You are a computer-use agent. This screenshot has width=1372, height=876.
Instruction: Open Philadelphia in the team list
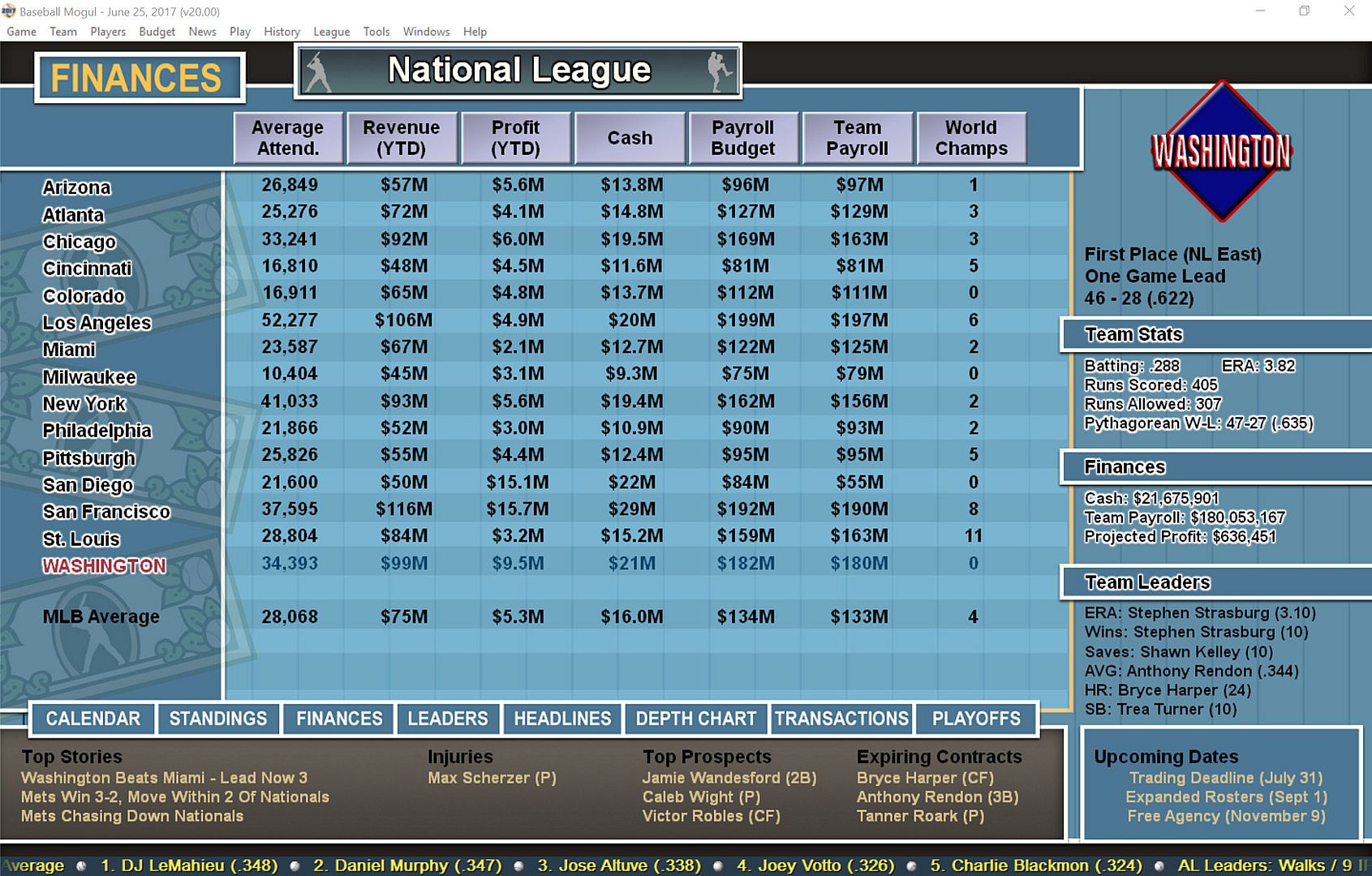97,431
